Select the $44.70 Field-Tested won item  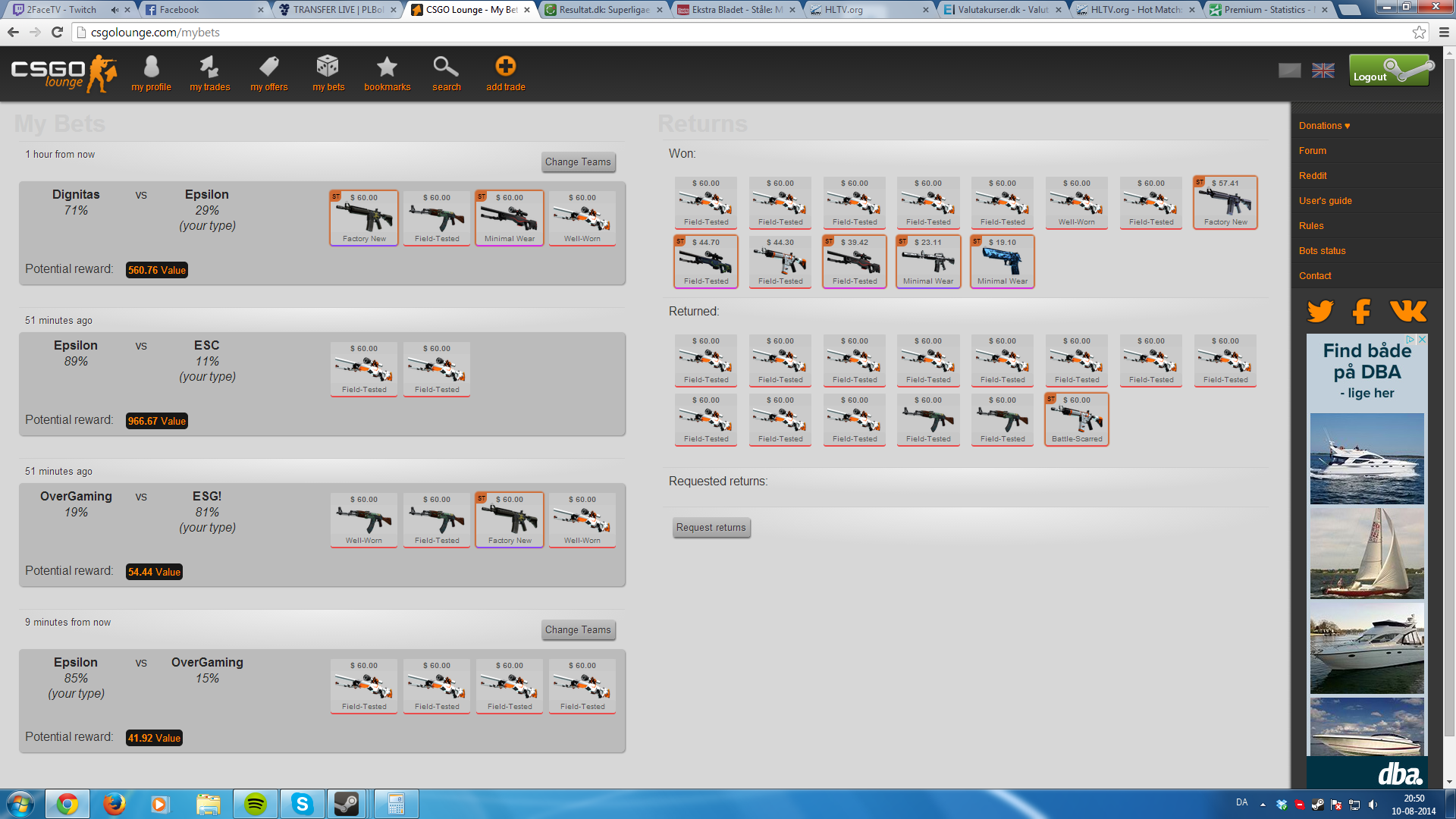pyautogui.click(x=706, y=262)
